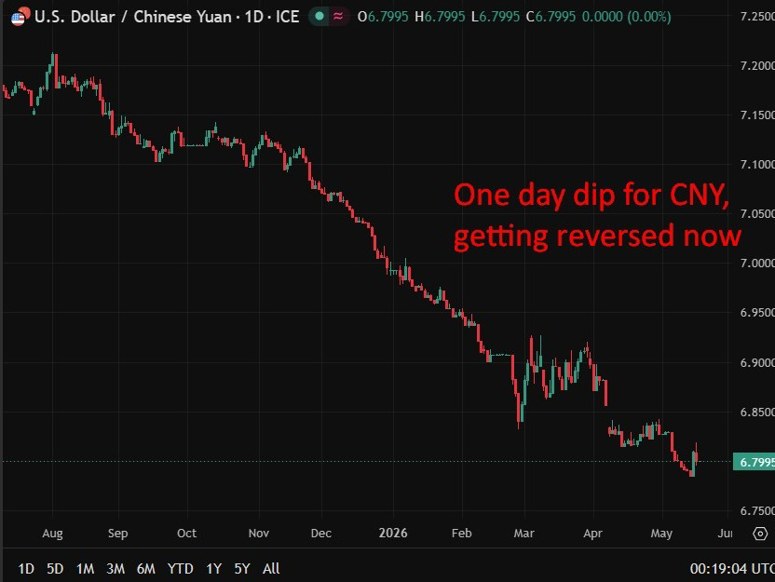Select the 1D time range

[26, 569]
